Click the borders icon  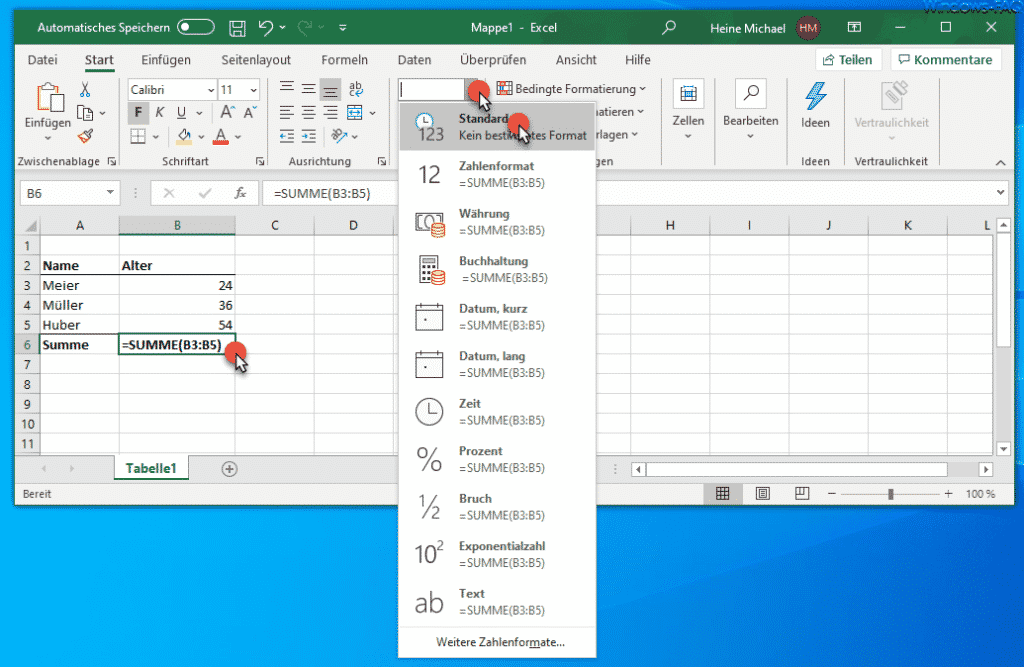(x=138, y=137)
